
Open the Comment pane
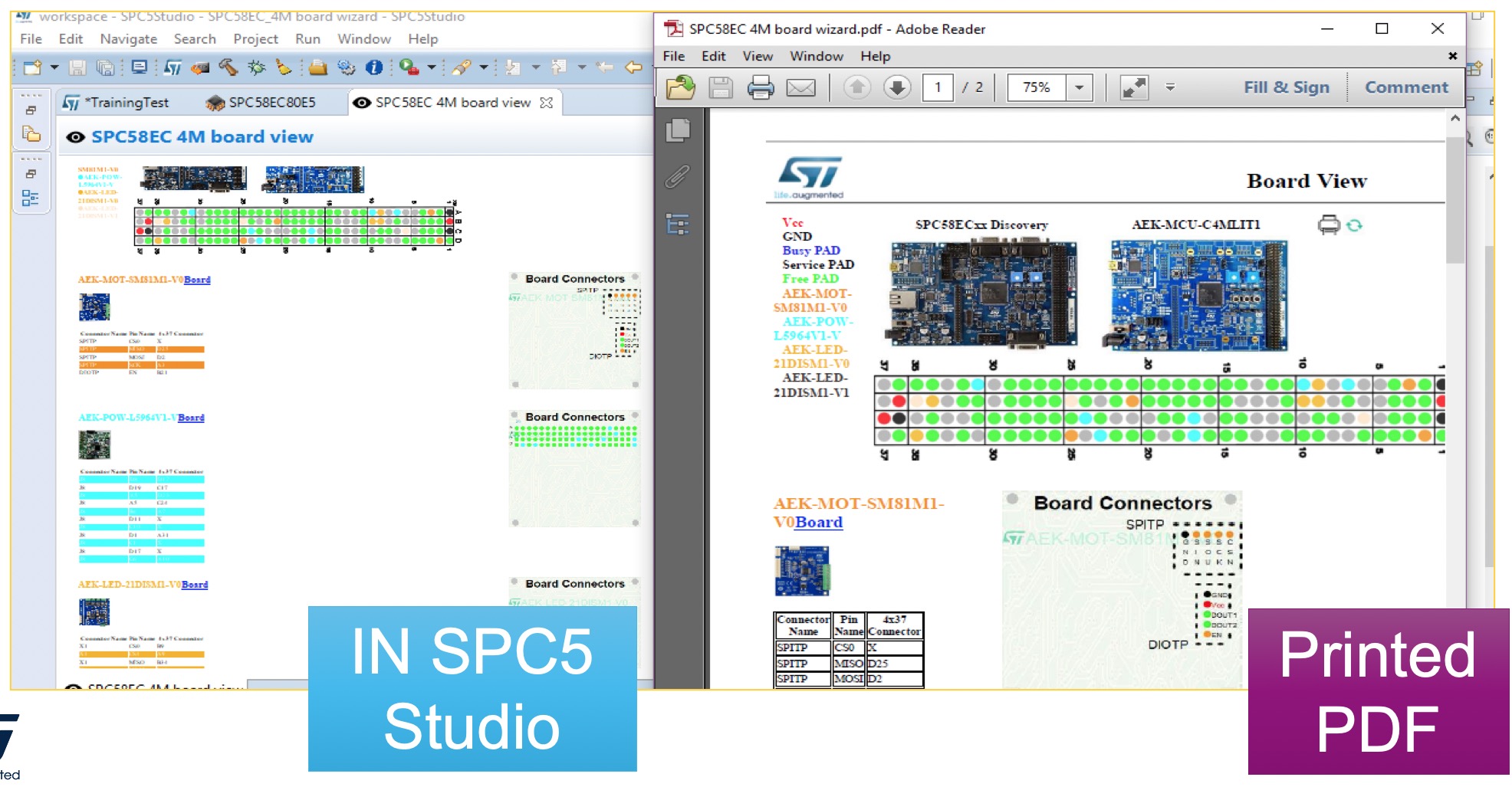click(1406, 87)
